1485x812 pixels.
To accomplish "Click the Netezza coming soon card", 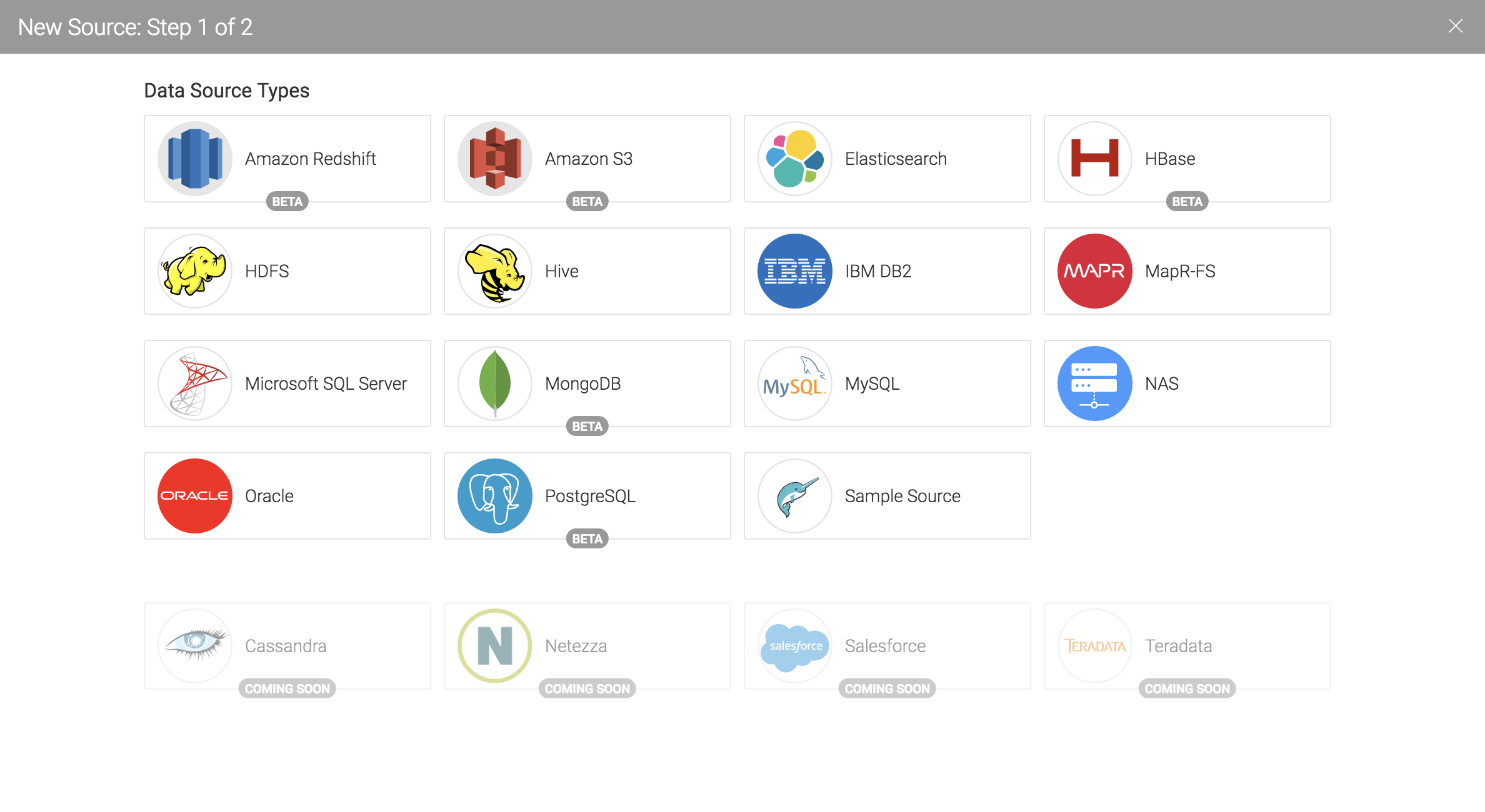I will click(587, 646).
